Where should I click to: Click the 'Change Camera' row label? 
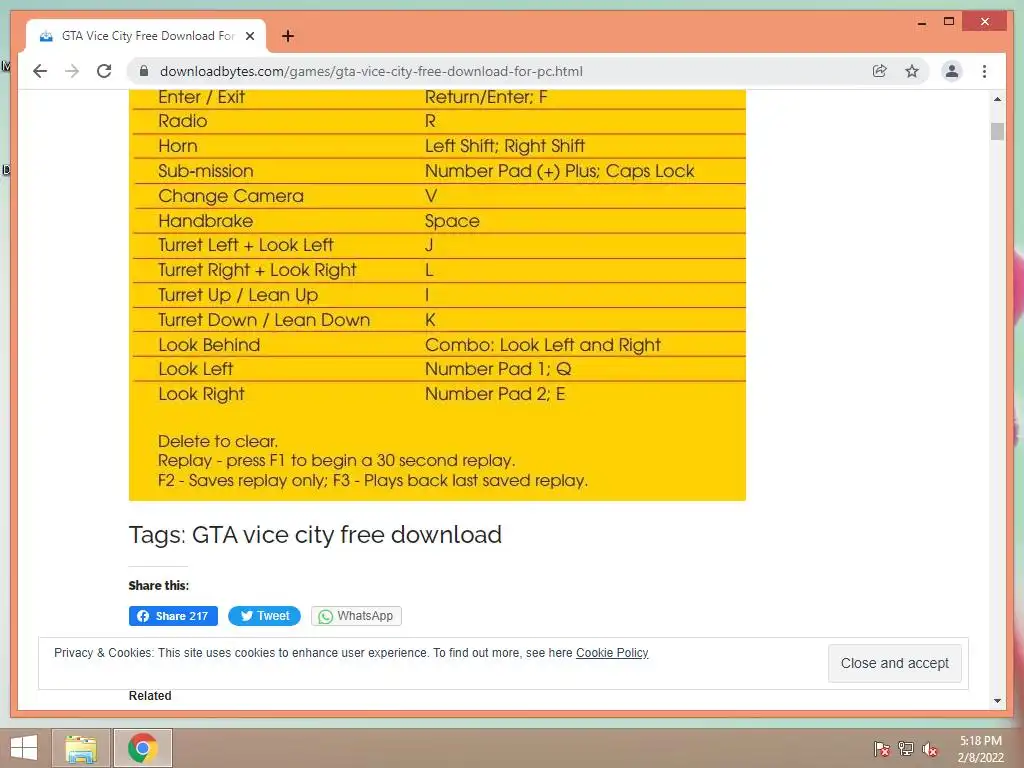[x=231, y=196]
